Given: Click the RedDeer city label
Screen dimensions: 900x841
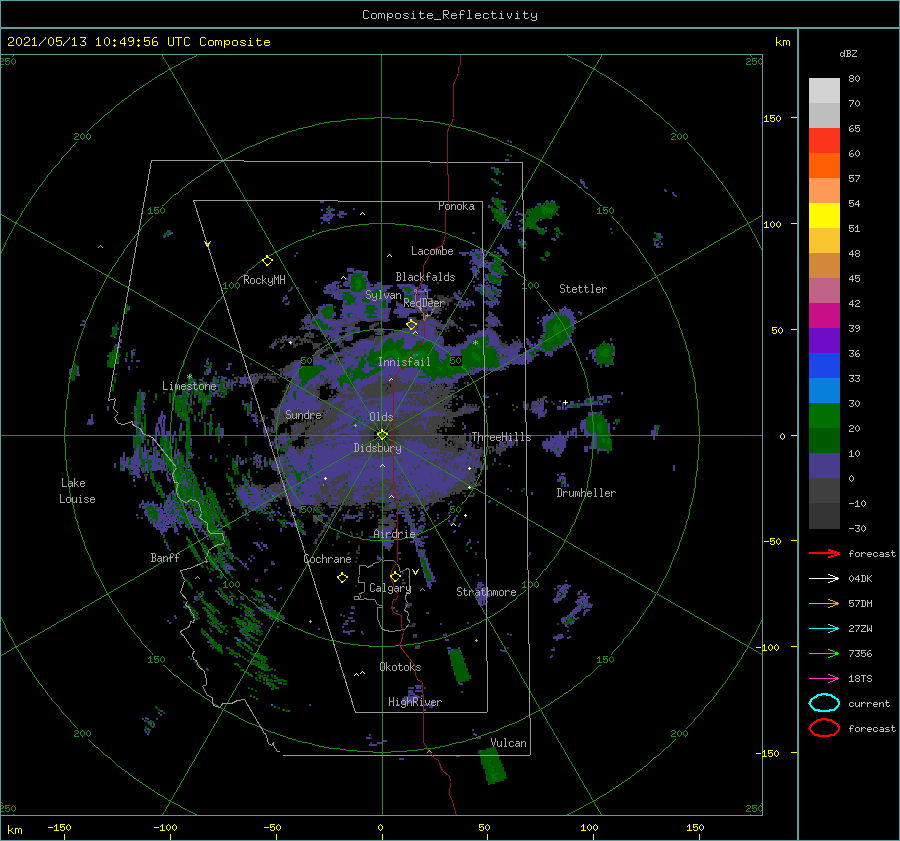Looking at the screenshot, I should [x=424, y=303].
